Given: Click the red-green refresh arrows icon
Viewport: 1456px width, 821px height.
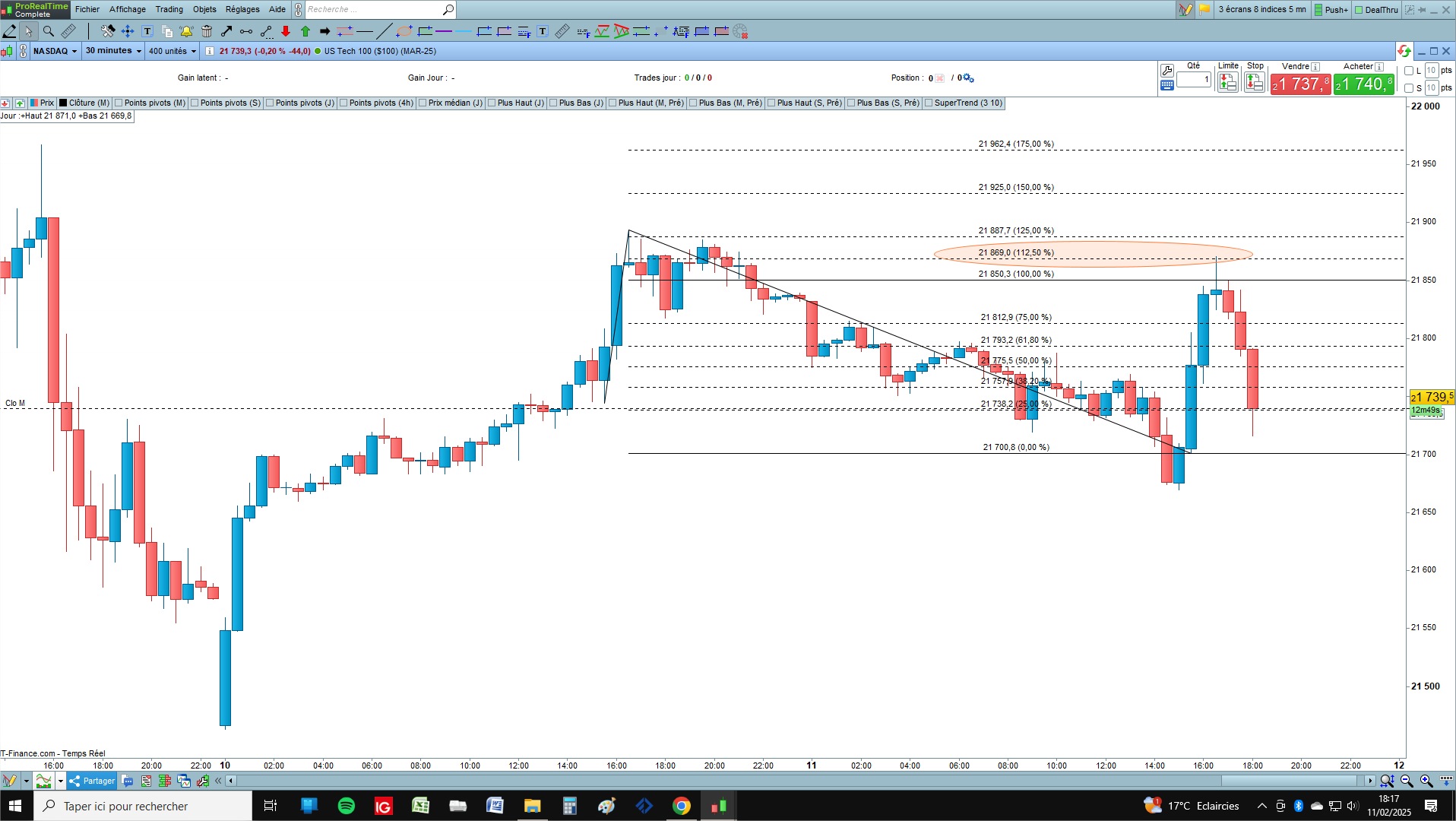Looking at the screenshot, I should pyautogui.click(x=1404, y=51).
